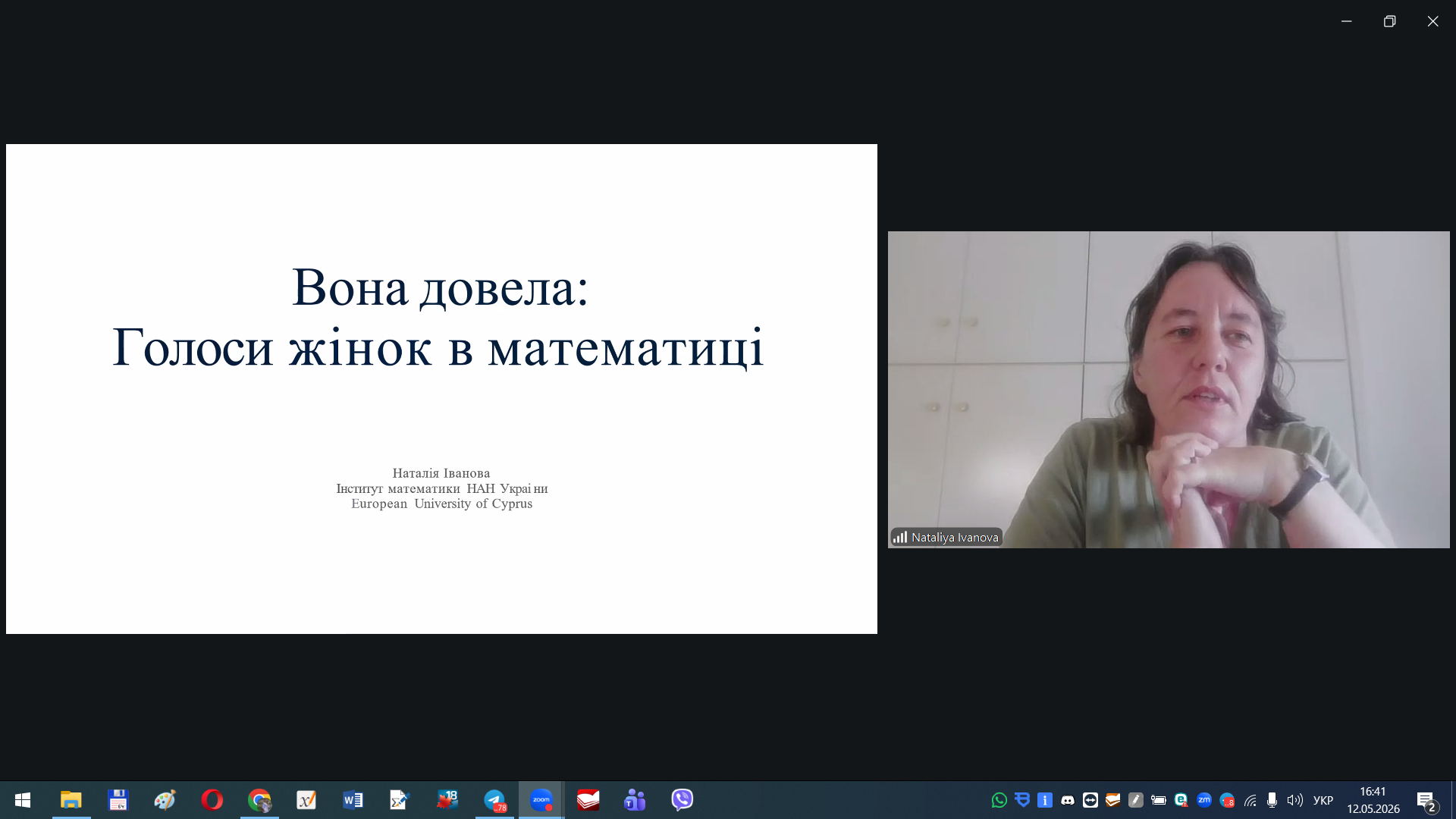Open Microsoft Teams taskbar icon
1456x819 pixels.
pyautogui.click(x=635, y=800)
